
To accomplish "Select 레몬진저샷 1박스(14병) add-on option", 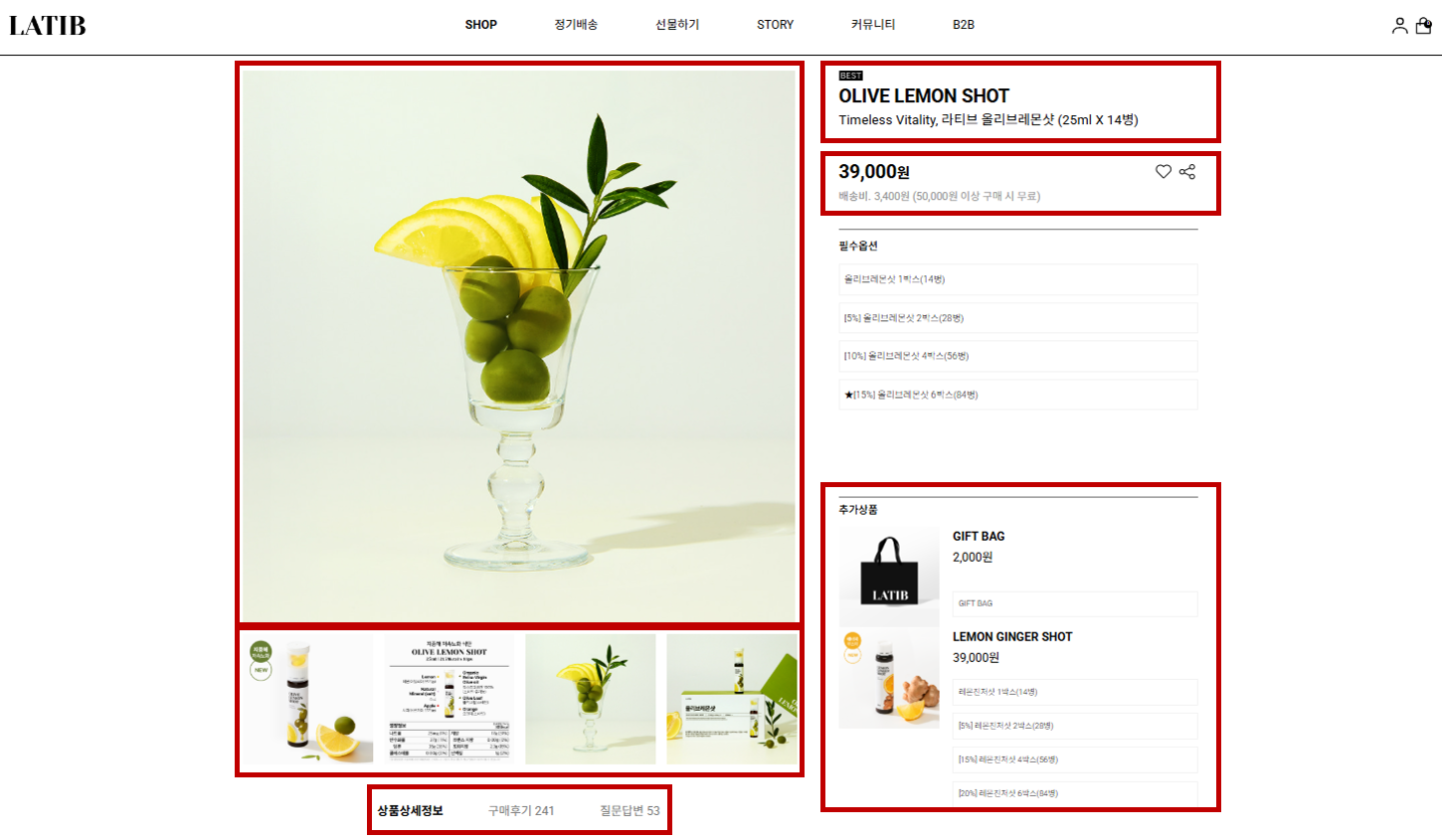I will (1075, 692).
